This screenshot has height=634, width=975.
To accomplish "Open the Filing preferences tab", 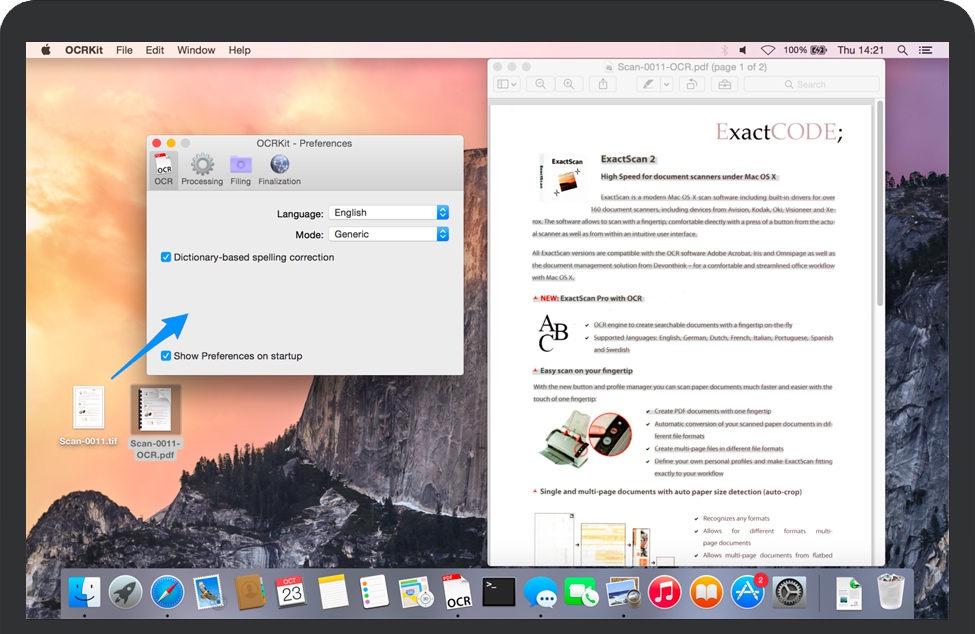I will 240,169.
